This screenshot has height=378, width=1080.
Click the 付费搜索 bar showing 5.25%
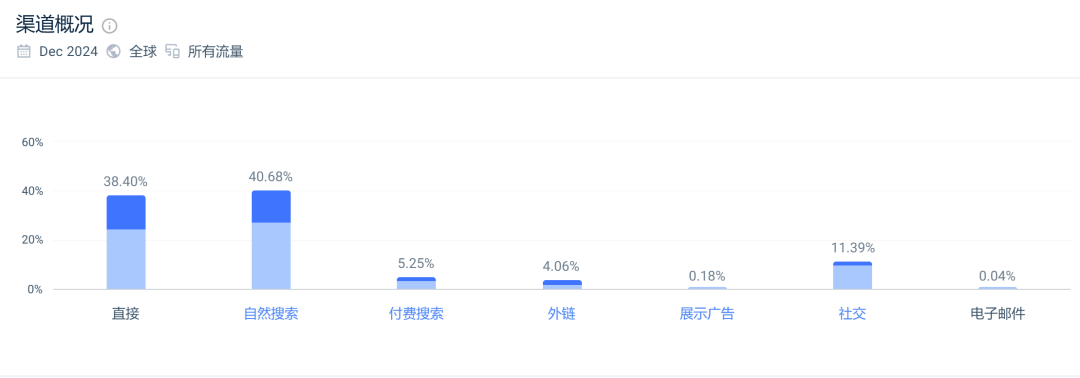click(x=416, y=283)
